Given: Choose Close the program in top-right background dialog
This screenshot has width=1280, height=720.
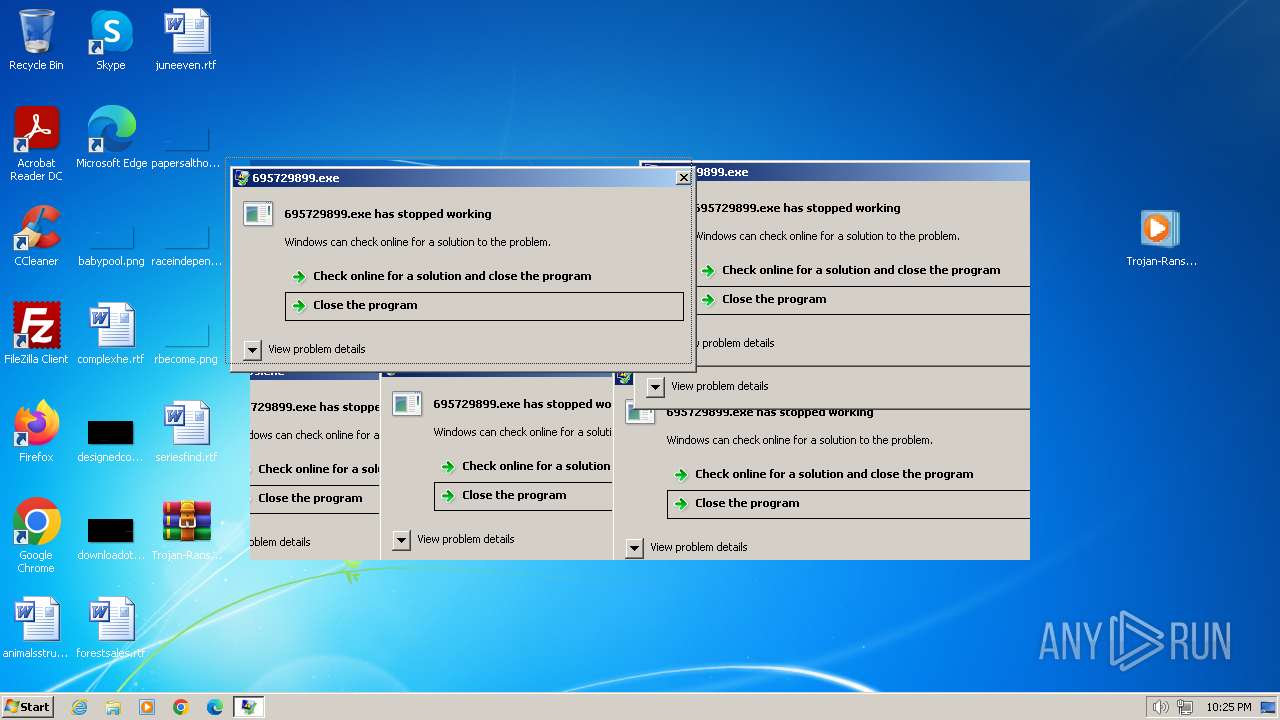Looking at the screenshot, I should click(861, 299).
